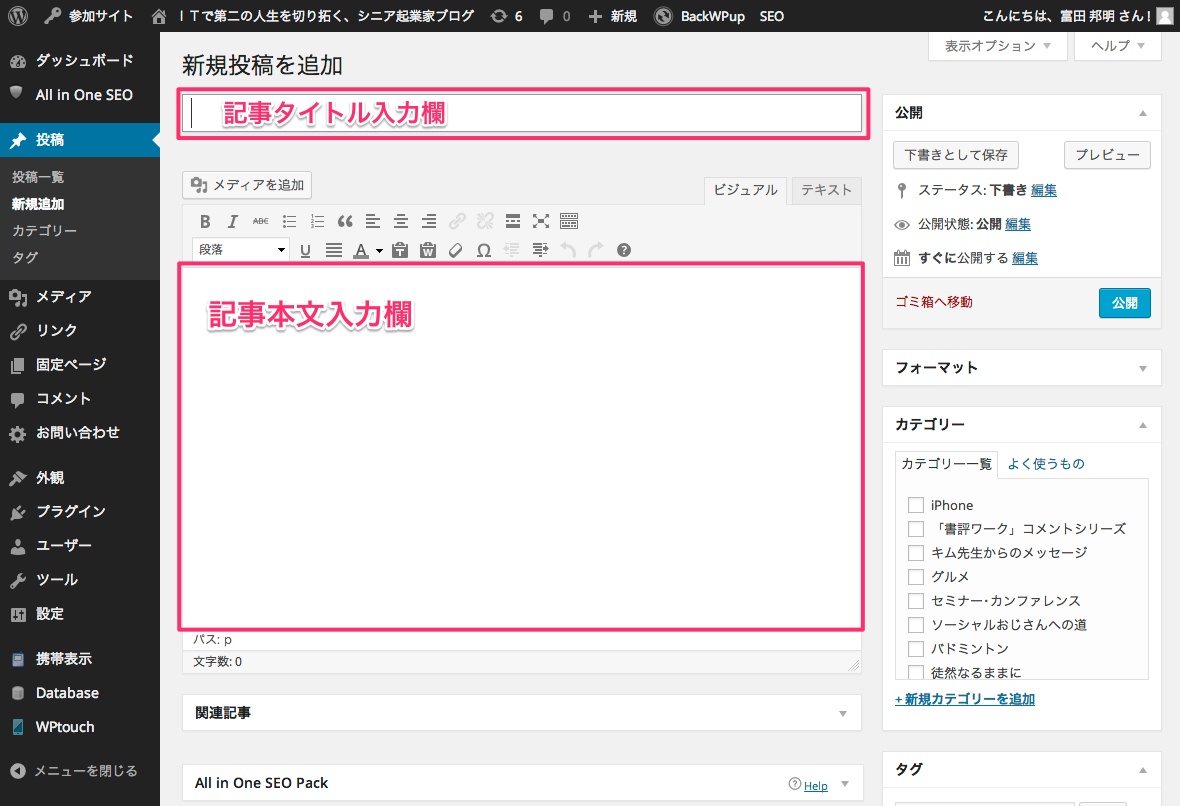Insert the Read More tag
The image size is (1180, 806).
513,221
